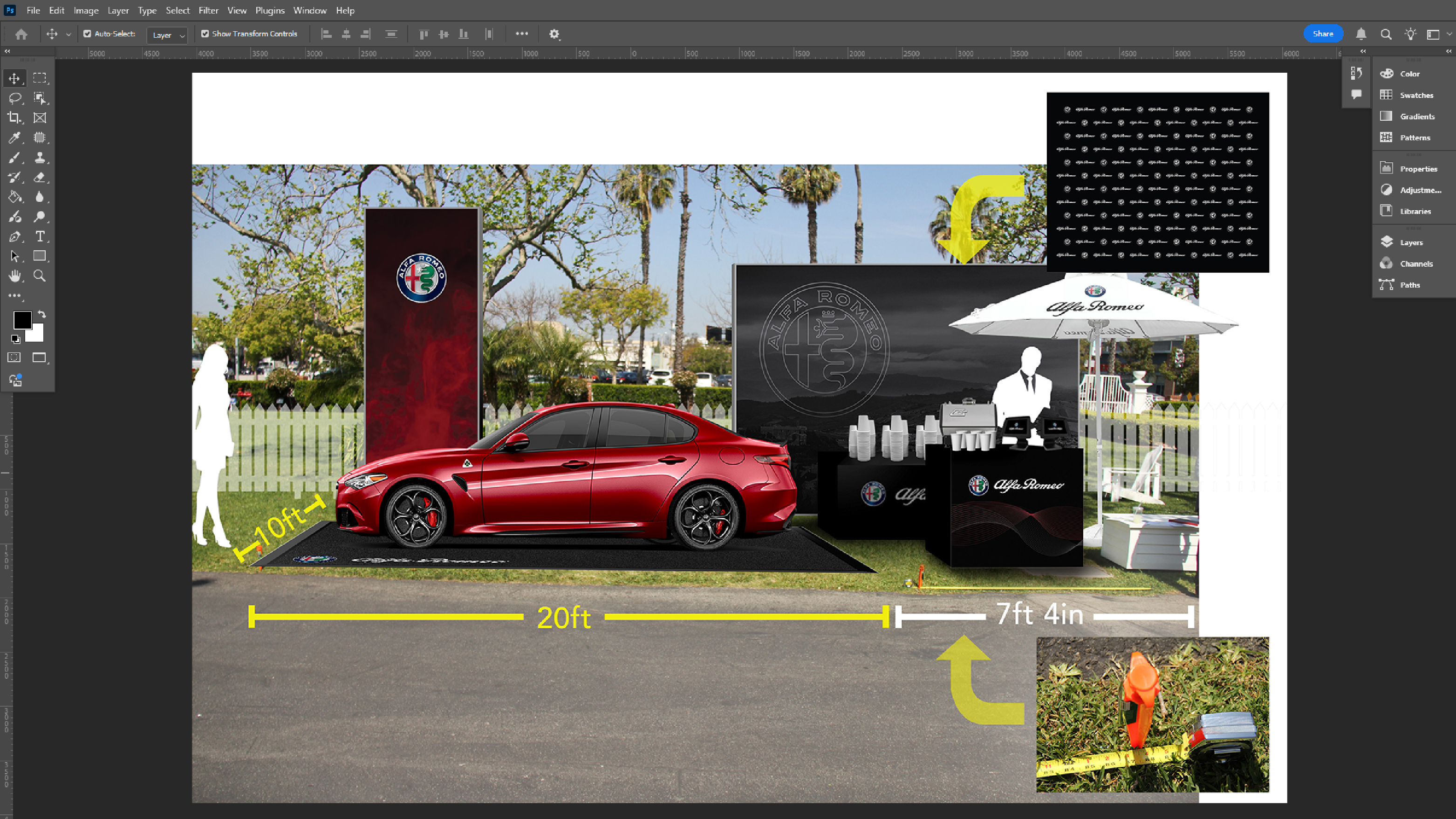This screenshot has width=1456, height=819.
Task: Select the Clone Stamp tool
Action: 40,157
